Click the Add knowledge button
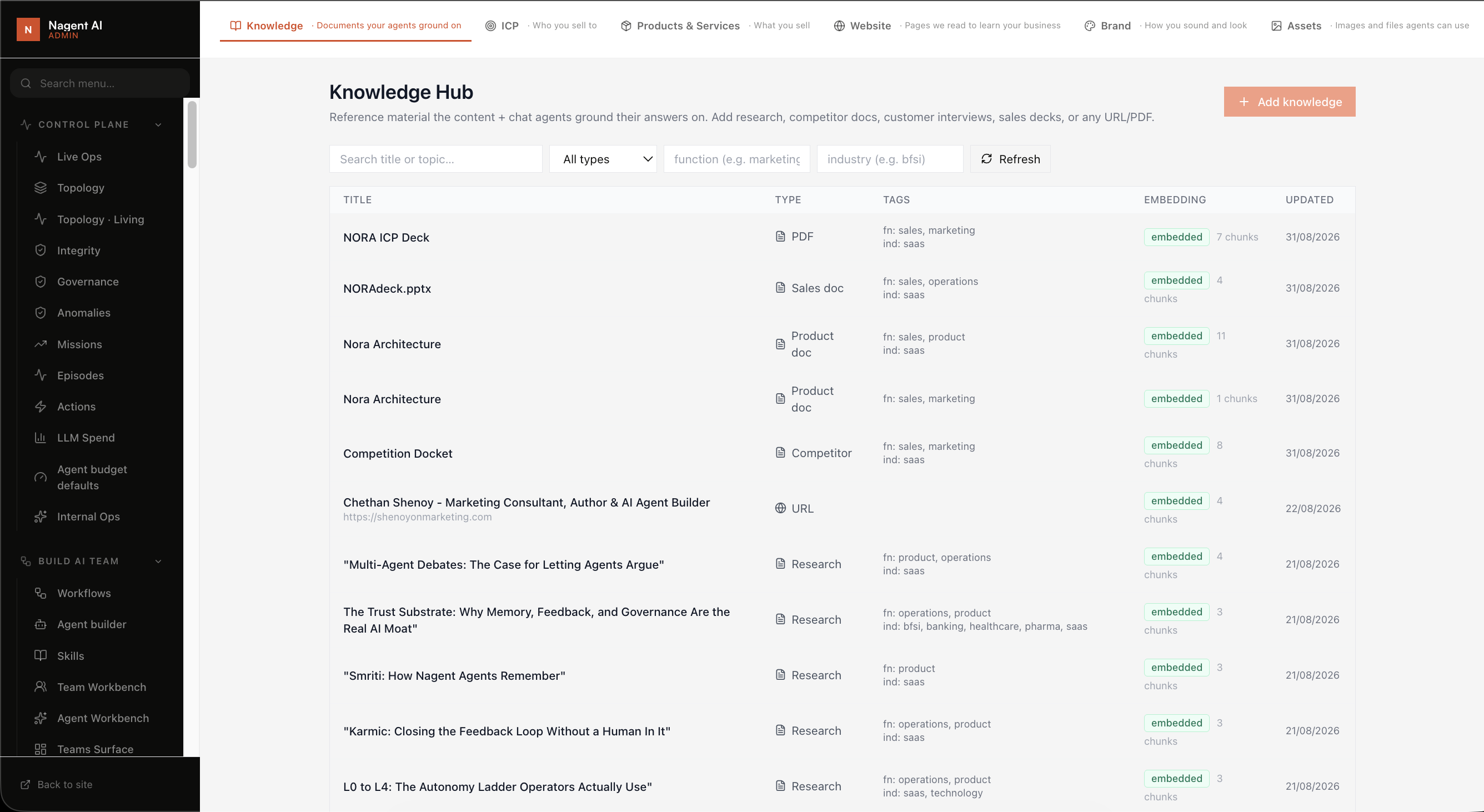Viewport: 1484px width, 812px height. [x=1289, y=102]
